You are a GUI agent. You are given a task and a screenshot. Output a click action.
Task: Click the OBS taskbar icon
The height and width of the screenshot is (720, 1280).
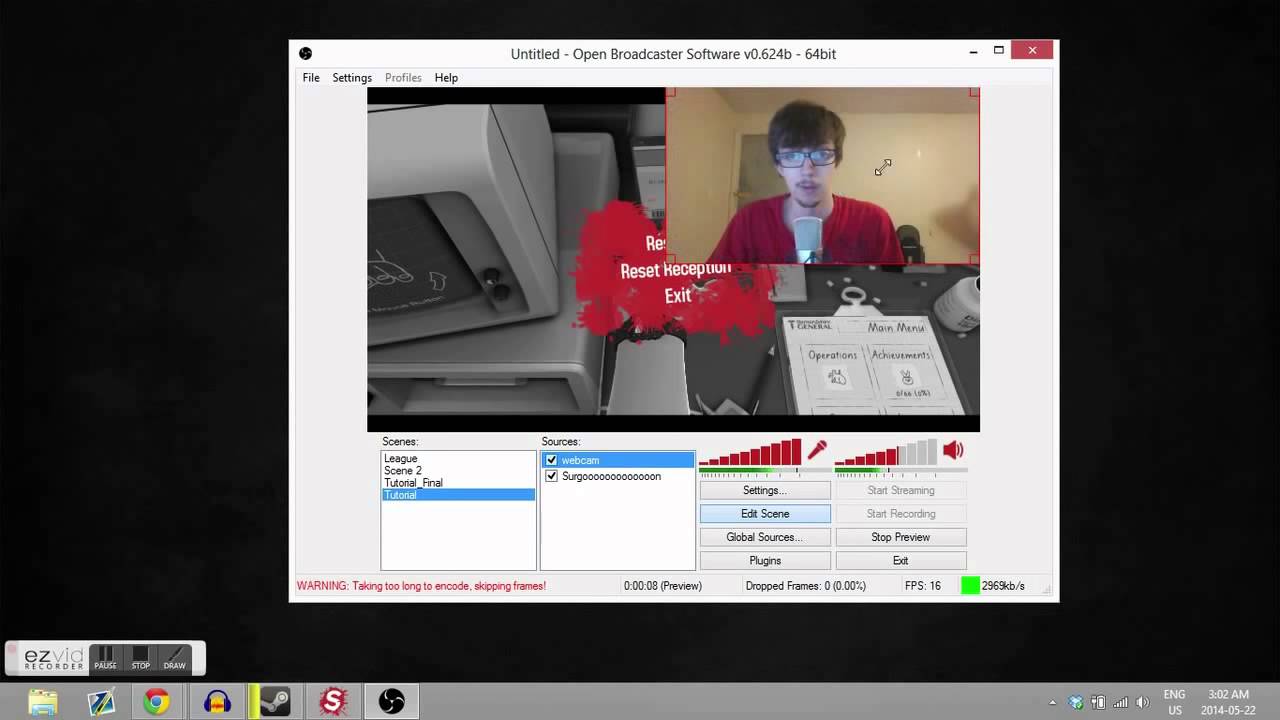pyautogui.click(x=391, y=702)
